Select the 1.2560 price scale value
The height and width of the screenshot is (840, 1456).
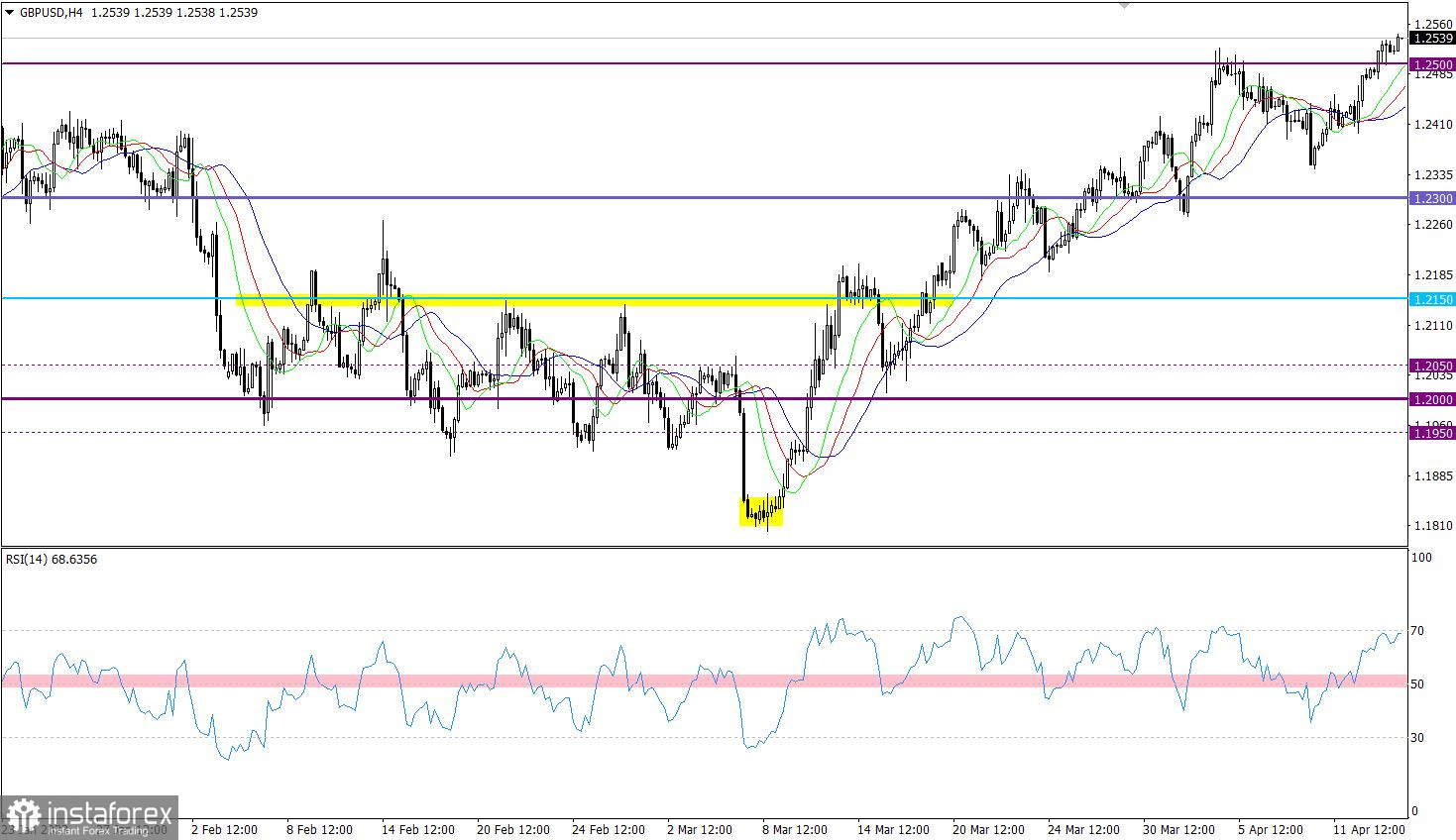(1433, 25)
